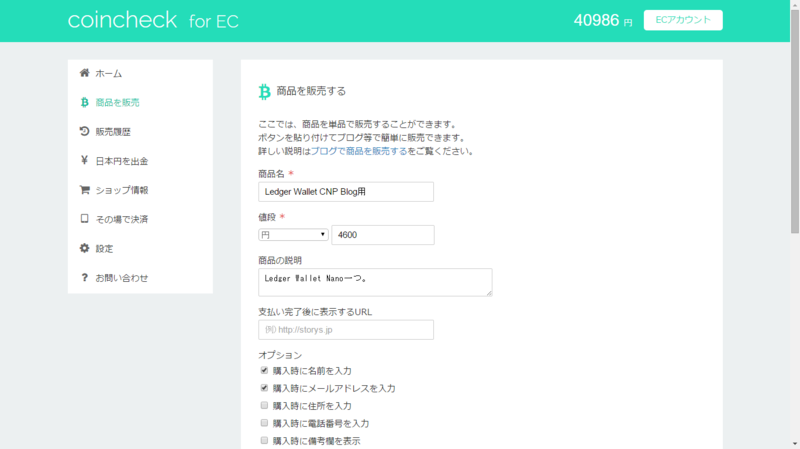This screenshot has height=449, width=800.
Task: Click the オプション section label
Action: click(x=280, y=355)
